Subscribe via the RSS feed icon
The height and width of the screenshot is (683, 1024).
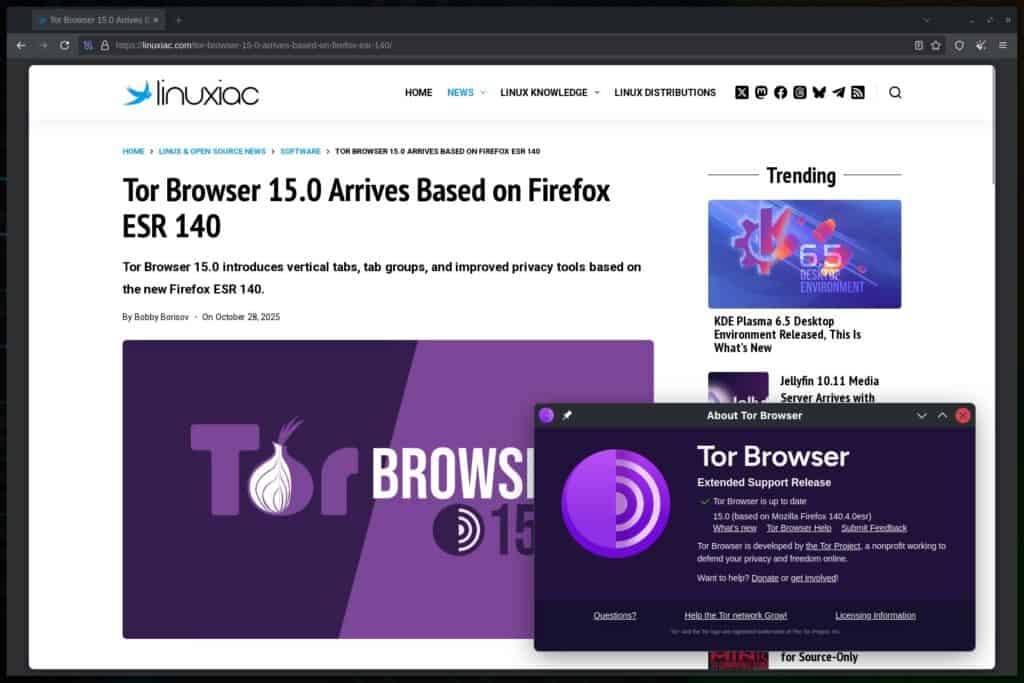pos(858,92)
